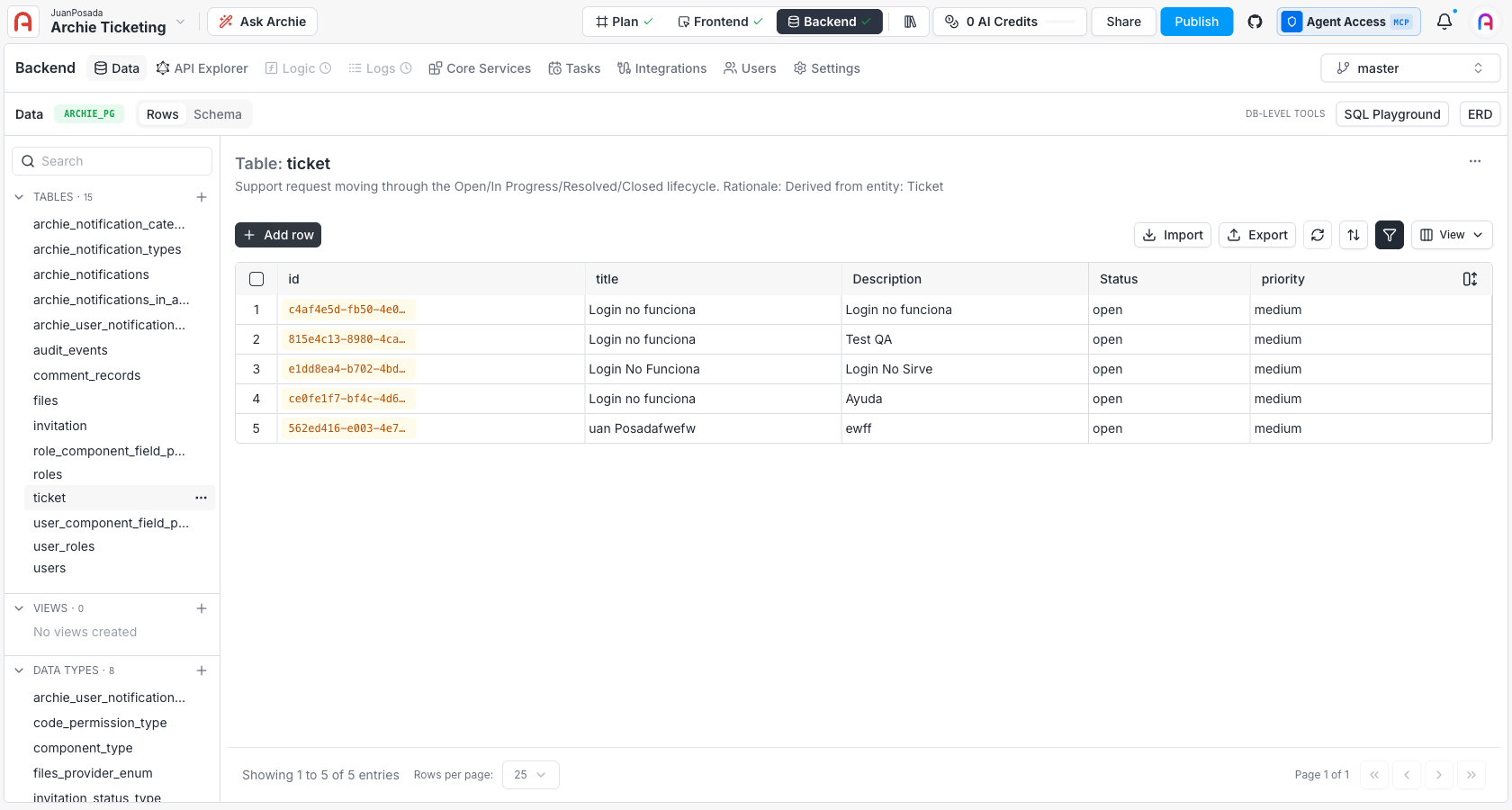Viewport: 1512px width, 810px height.
Task: Click the column layout icon in header row
Action: (x=1470, y=279)
